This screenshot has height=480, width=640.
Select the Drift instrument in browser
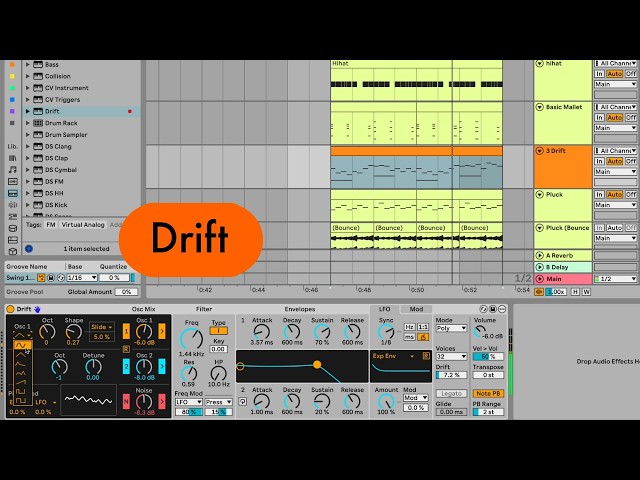tap(81, 111)
